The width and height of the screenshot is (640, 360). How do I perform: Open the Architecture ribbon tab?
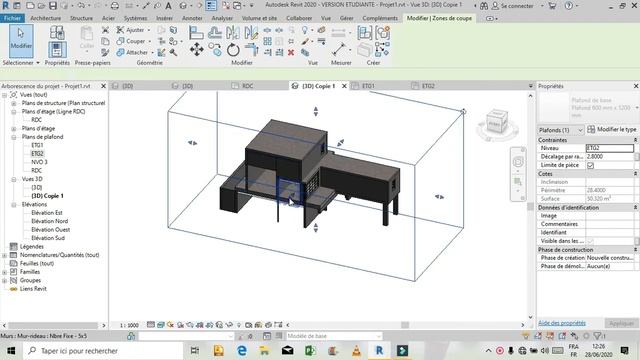click(x=45, y=18)
